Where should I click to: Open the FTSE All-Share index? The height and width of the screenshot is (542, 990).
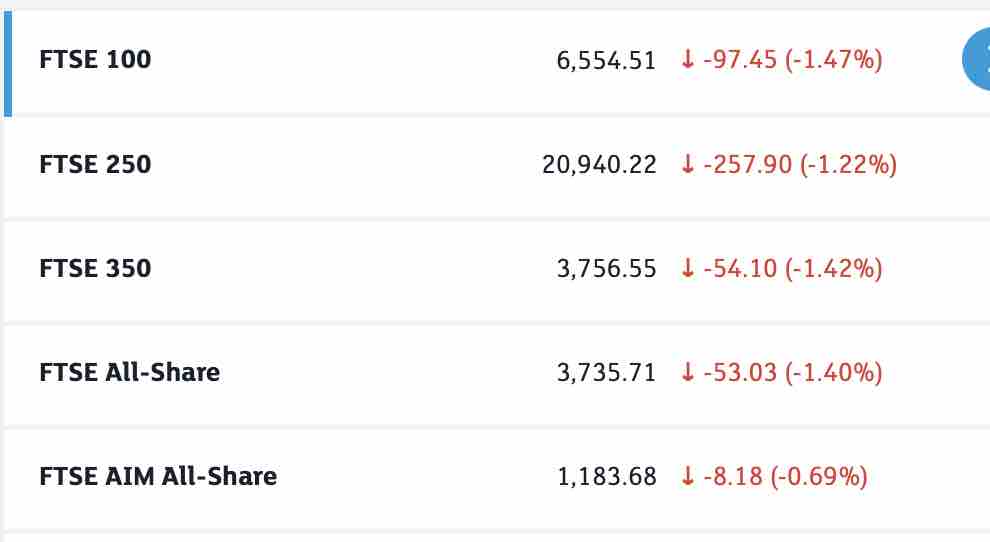point(129,372)
